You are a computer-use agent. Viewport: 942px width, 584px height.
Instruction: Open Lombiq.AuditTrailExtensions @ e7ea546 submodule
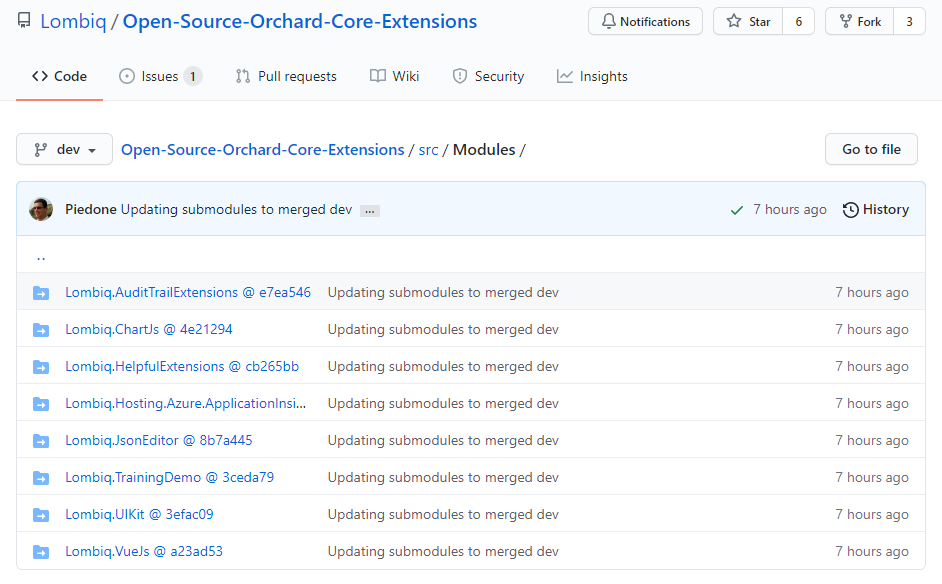point(188,293)
